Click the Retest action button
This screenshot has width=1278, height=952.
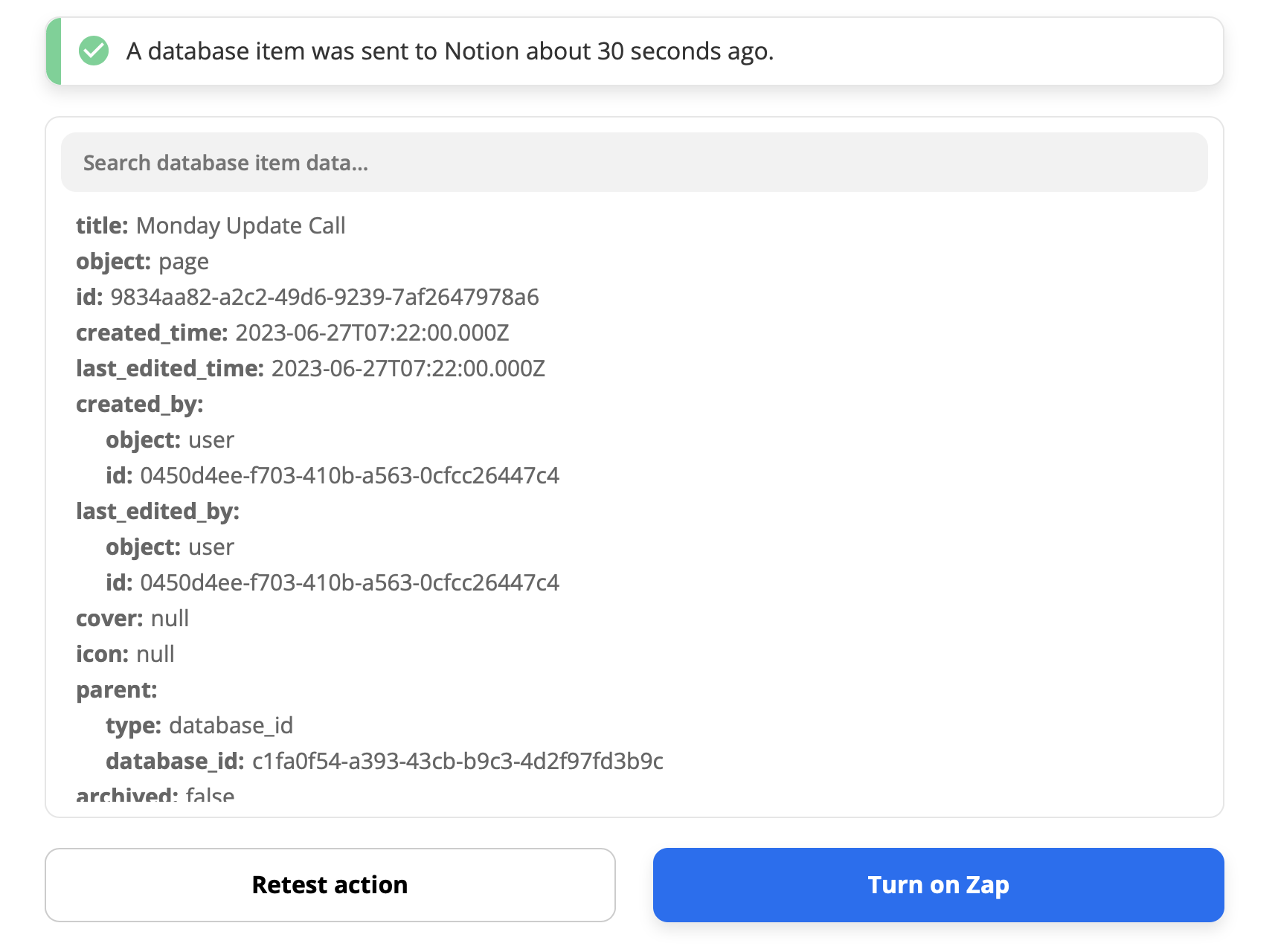330,885
